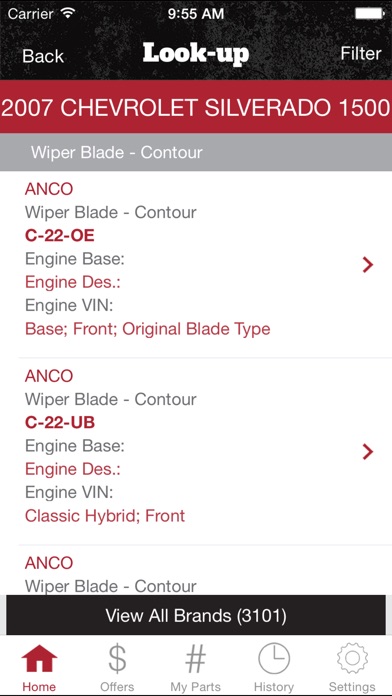Screen dimensions: 392x696
Task: Tap the Look-up title
Action: (196, 54)
